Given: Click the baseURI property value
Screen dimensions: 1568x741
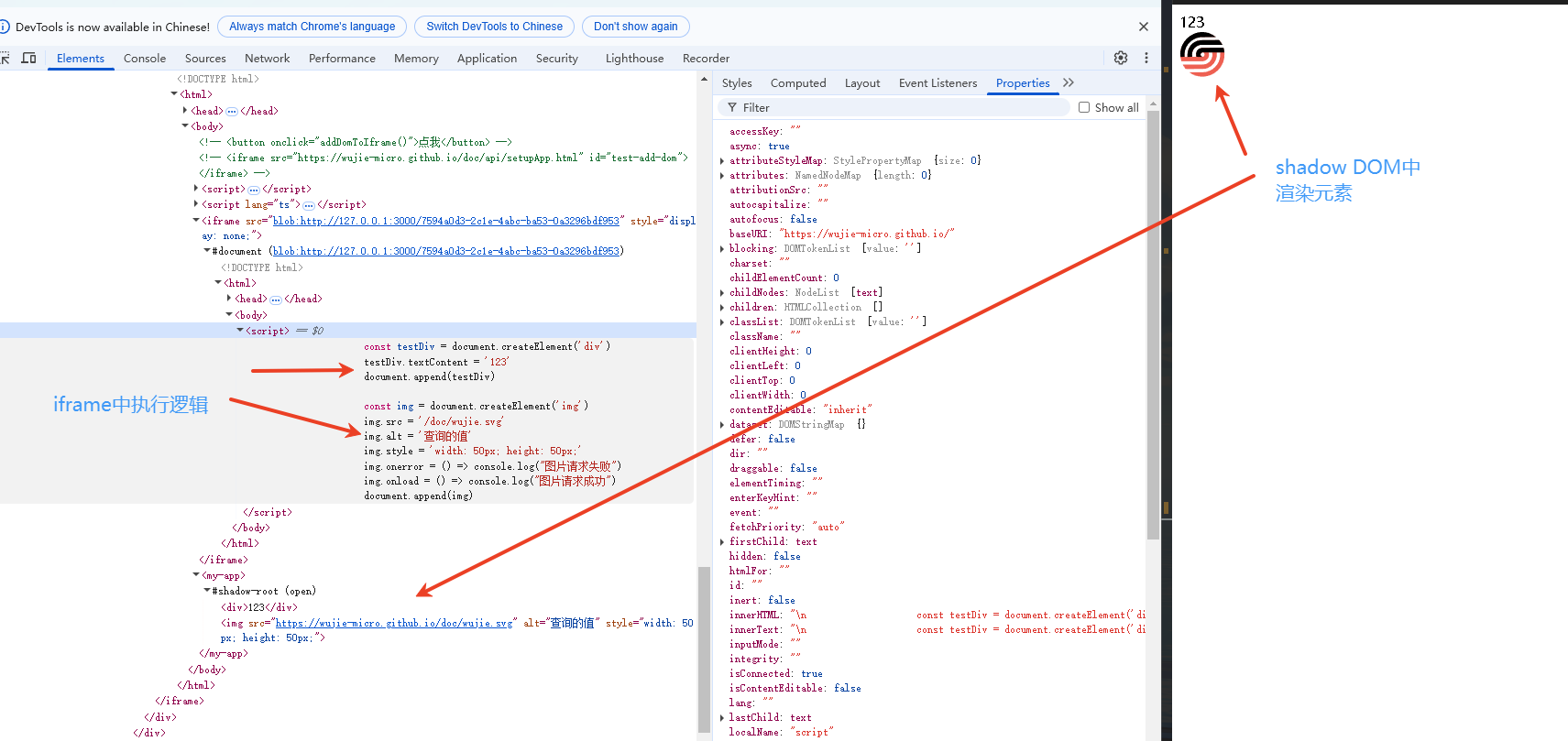Looking at the screenshot, I should [x=867, y=234].
